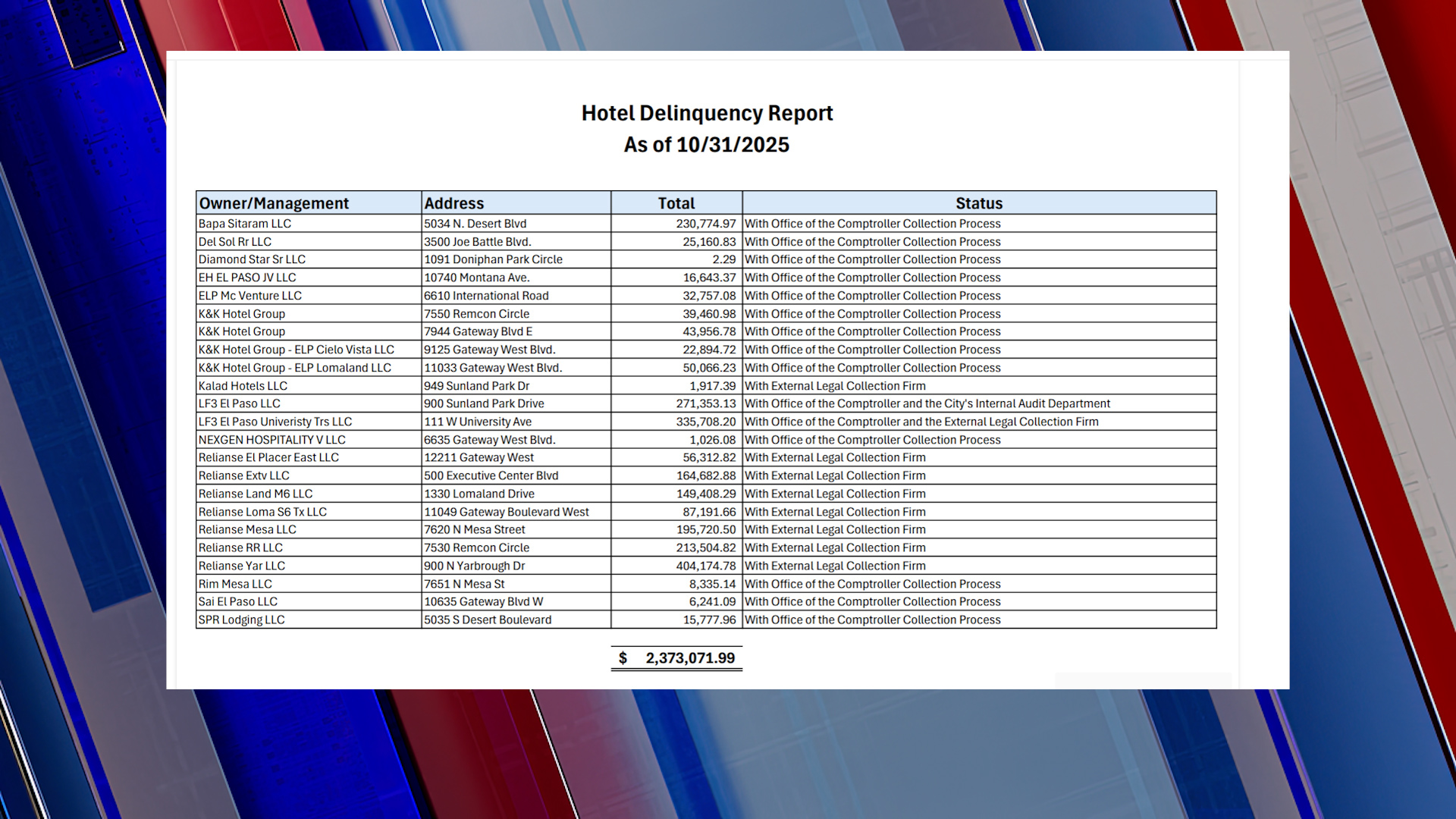Select LF3 El Paso Univeristy Trs LLC cell
Screen dimensions: 1456x819
point(275,422)
